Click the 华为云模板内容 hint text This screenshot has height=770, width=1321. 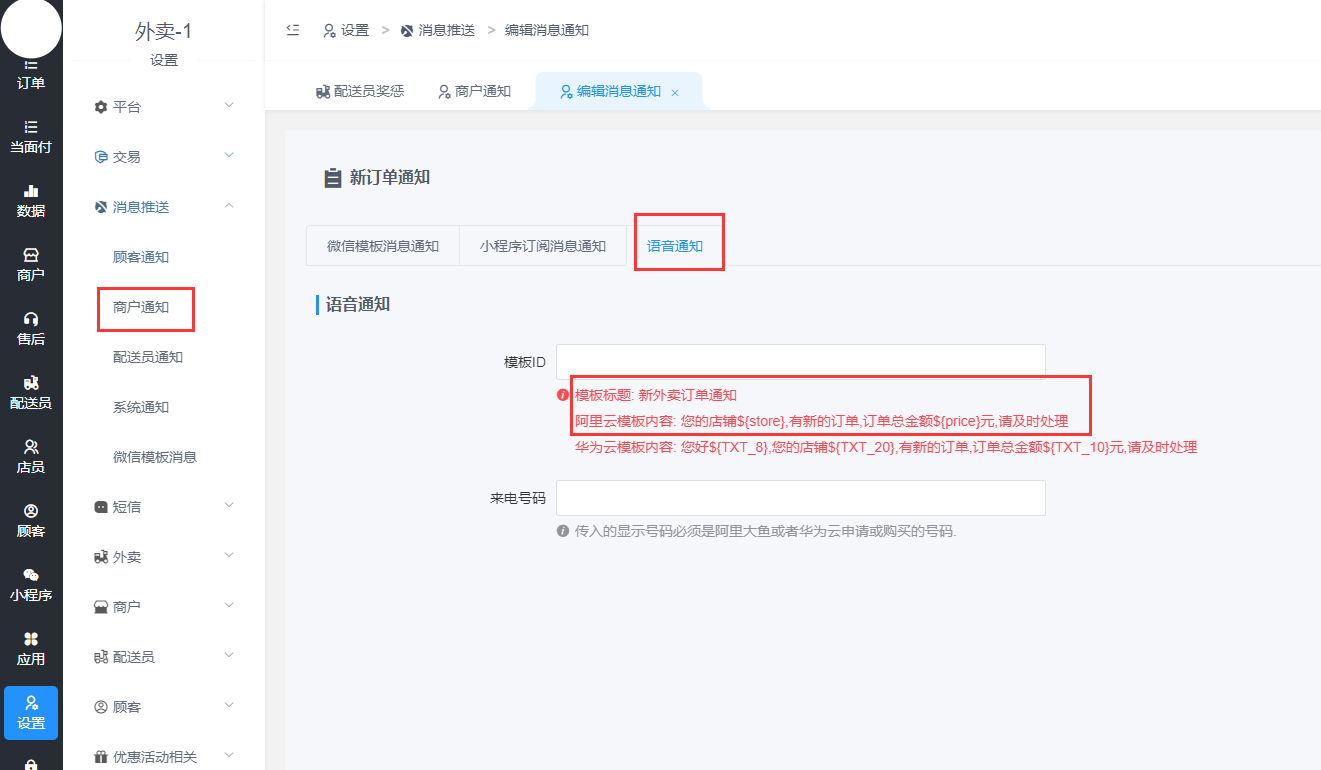[x=886, y=447]
